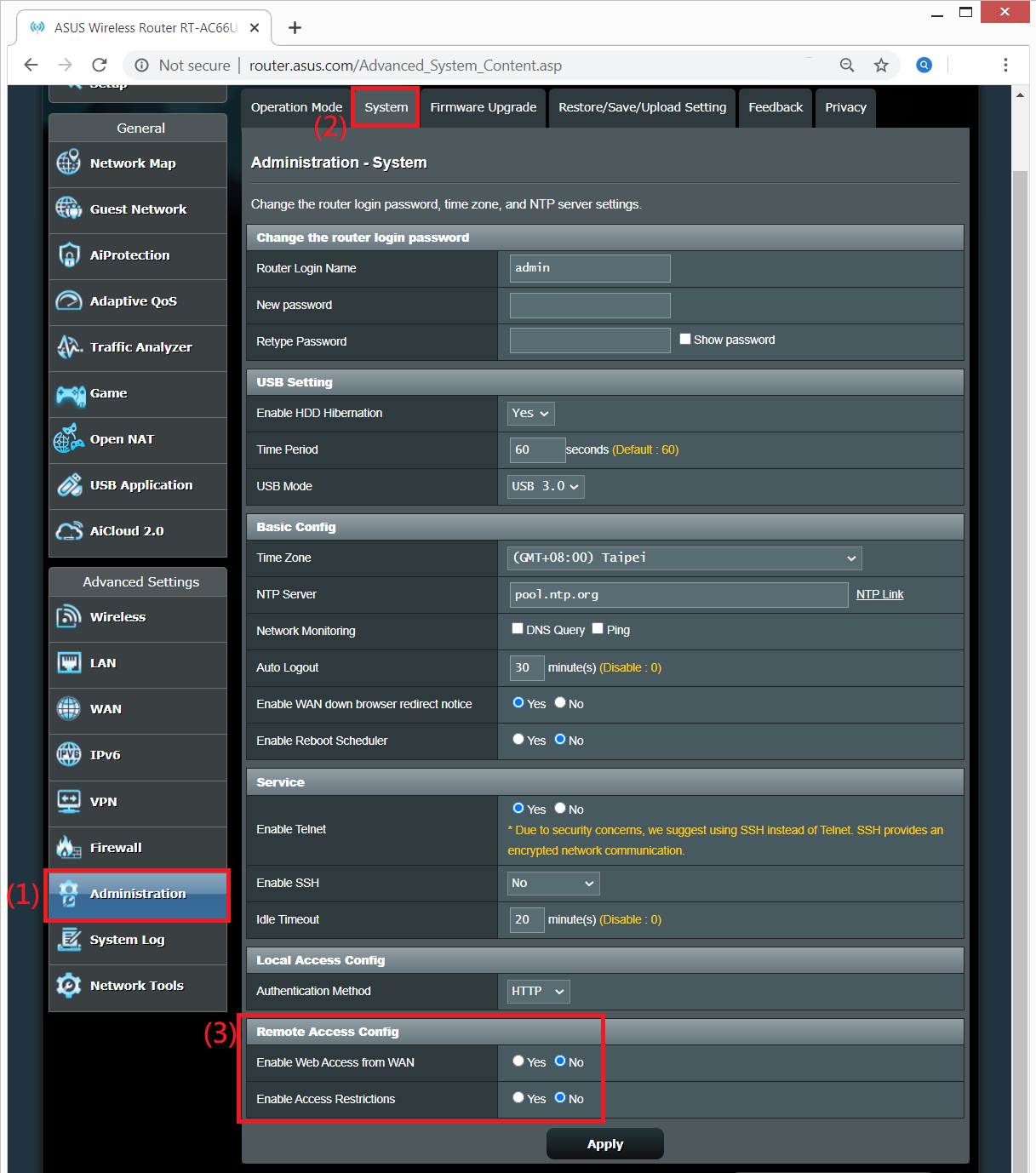
Task: Open the Restore/Save/Upload Setting tab
Action: [642, 107]
